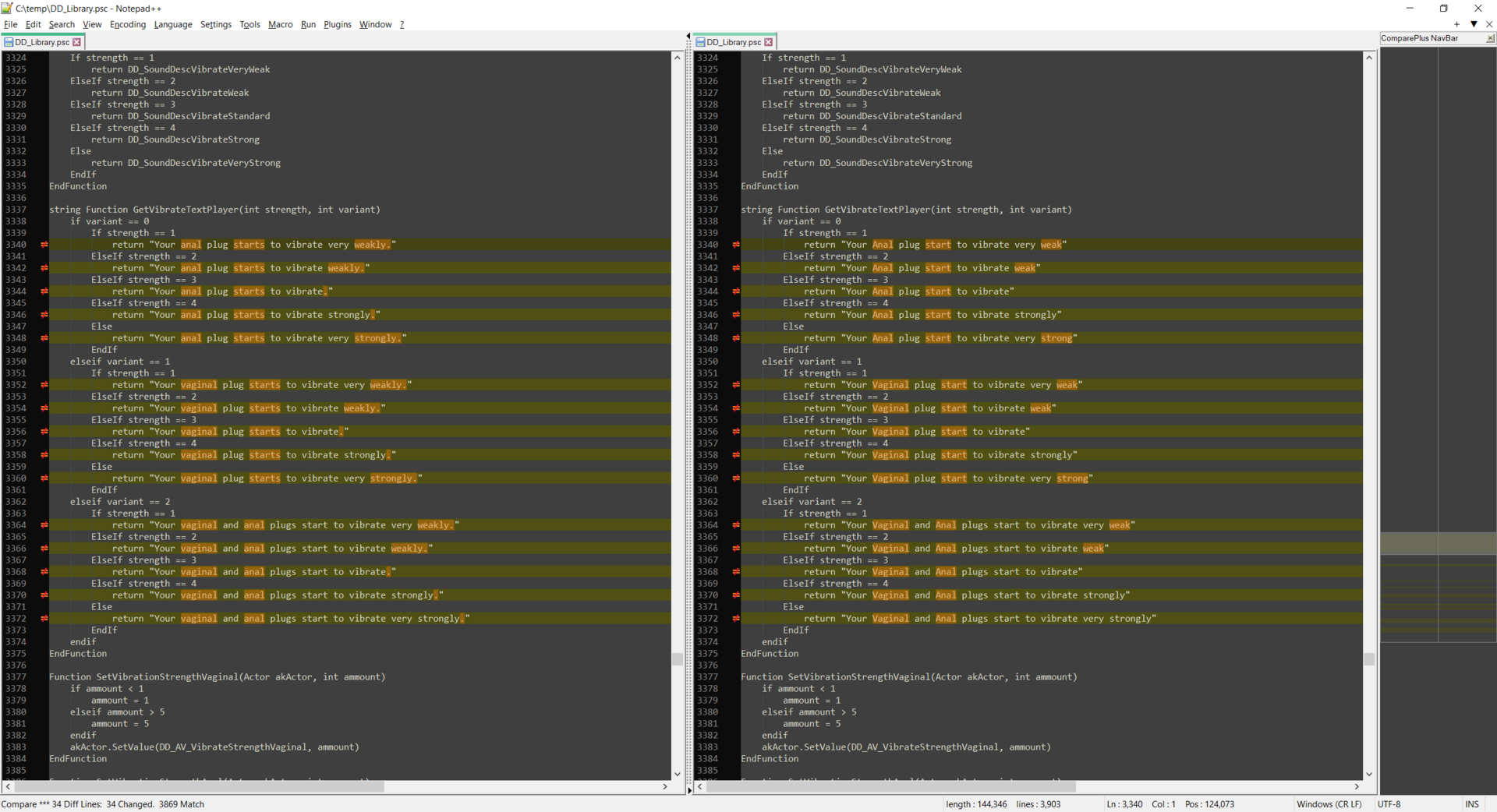Click line number 3375 in the left pane margin
1497x812 pixels.
click(x=16, y=654)
